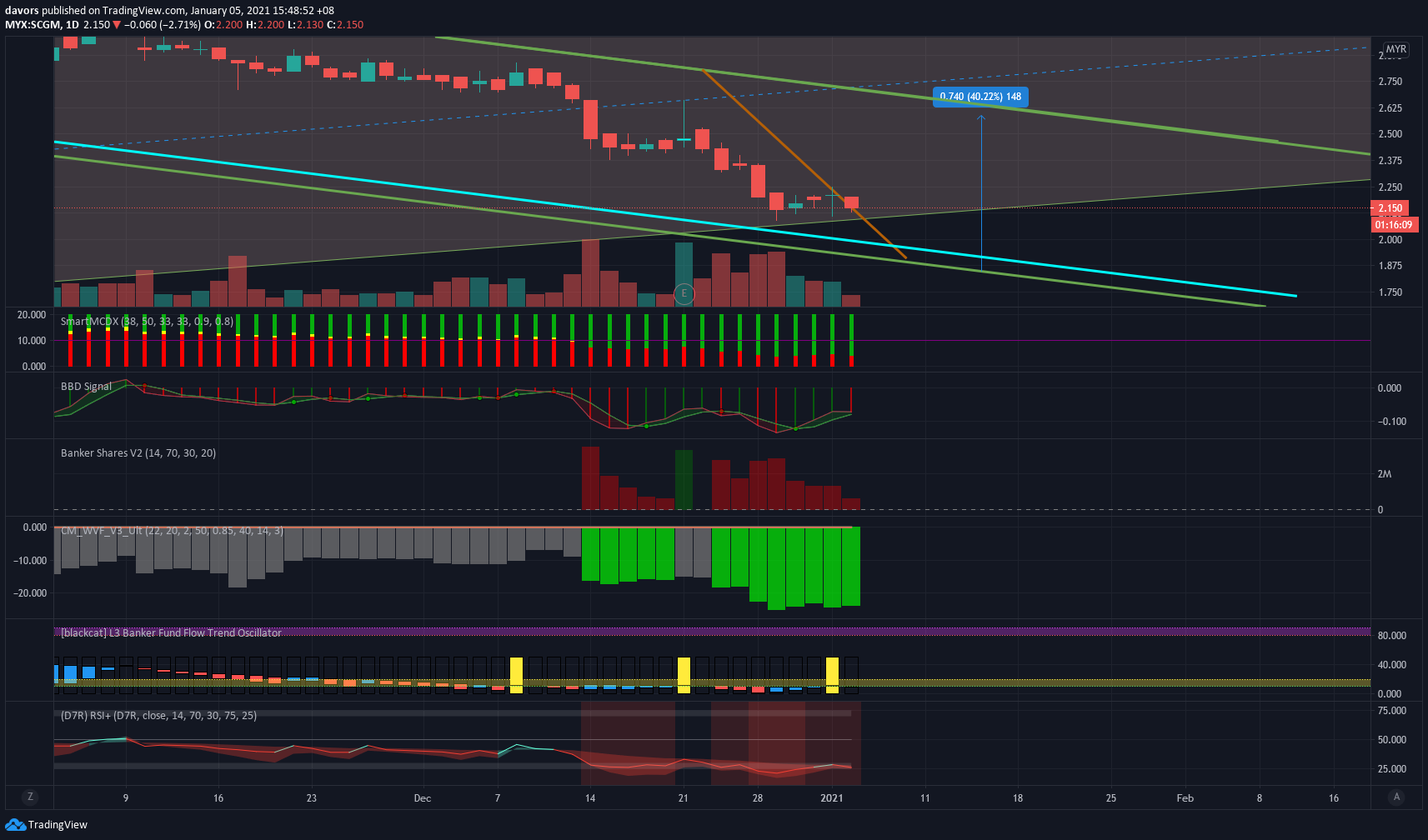Select the 0.740 (40.22%) 148 measurement label

pyautogui.click(x=980, y=97)
